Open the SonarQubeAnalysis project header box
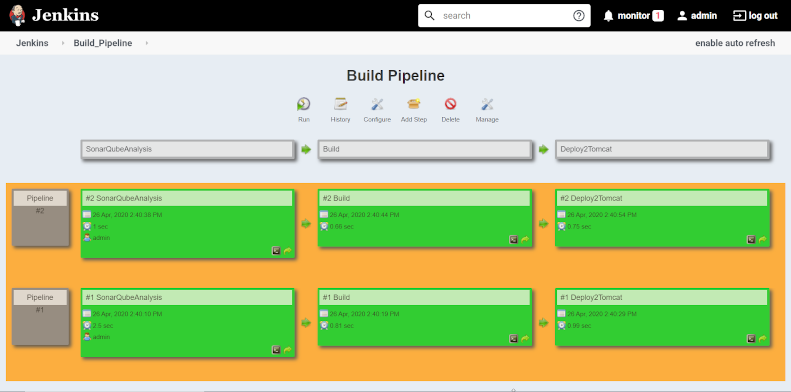Screen dimensions: 791x392 [x=187, y=149]
